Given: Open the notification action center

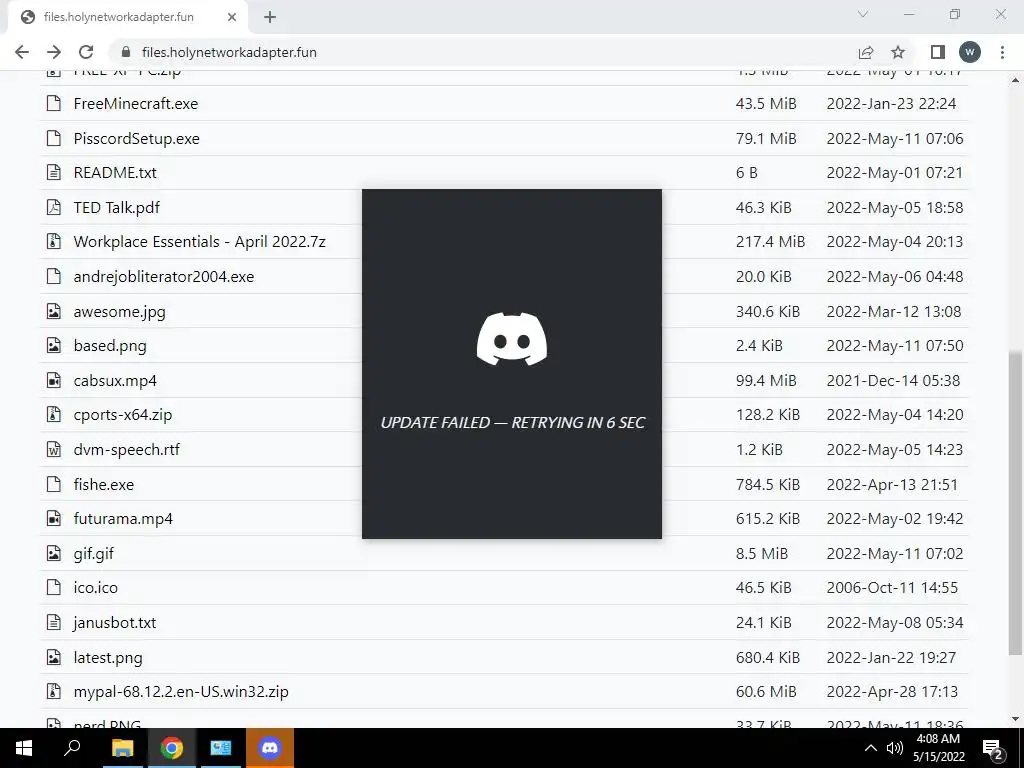Looking at the screenshot, I should [x=993, y=749].
